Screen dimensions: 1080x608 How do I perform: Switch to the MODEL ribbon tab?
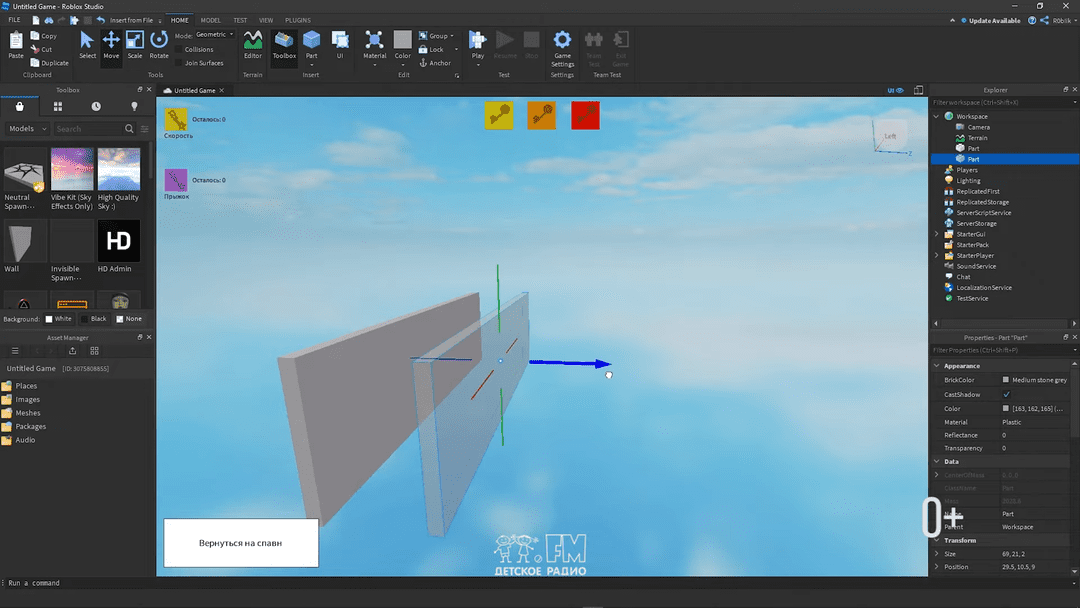click(211, 20)
